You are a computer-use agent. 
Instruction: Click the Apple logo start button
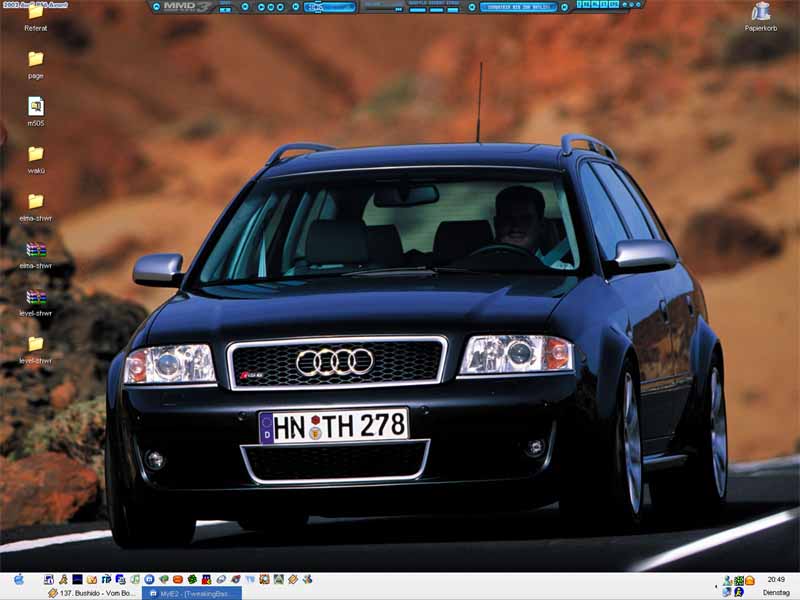[x=19, y=580]
